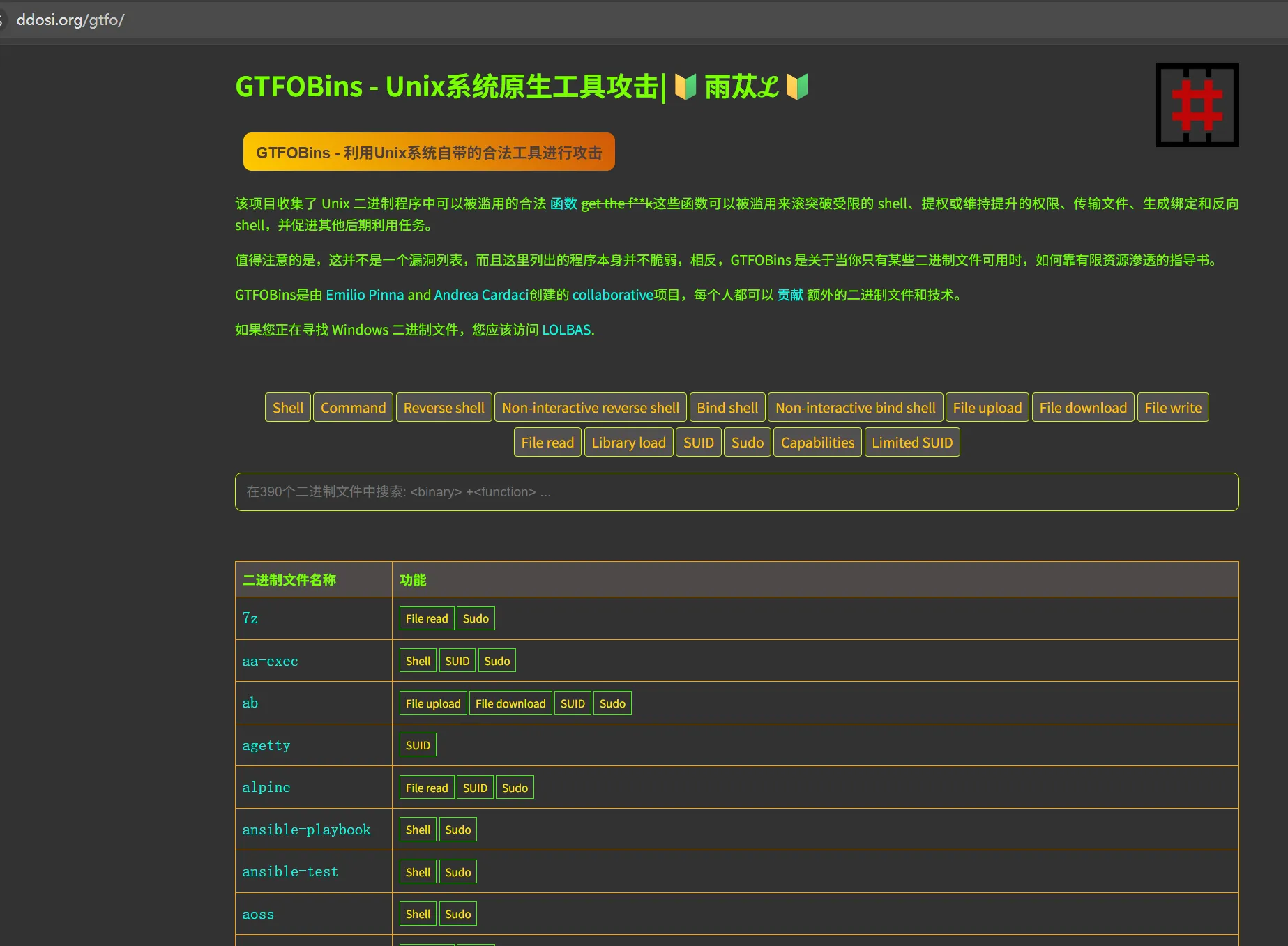Click Sudo tag in aa-exec row
The height and width of the screenshot is (946, 1288).
pos(497,661)
